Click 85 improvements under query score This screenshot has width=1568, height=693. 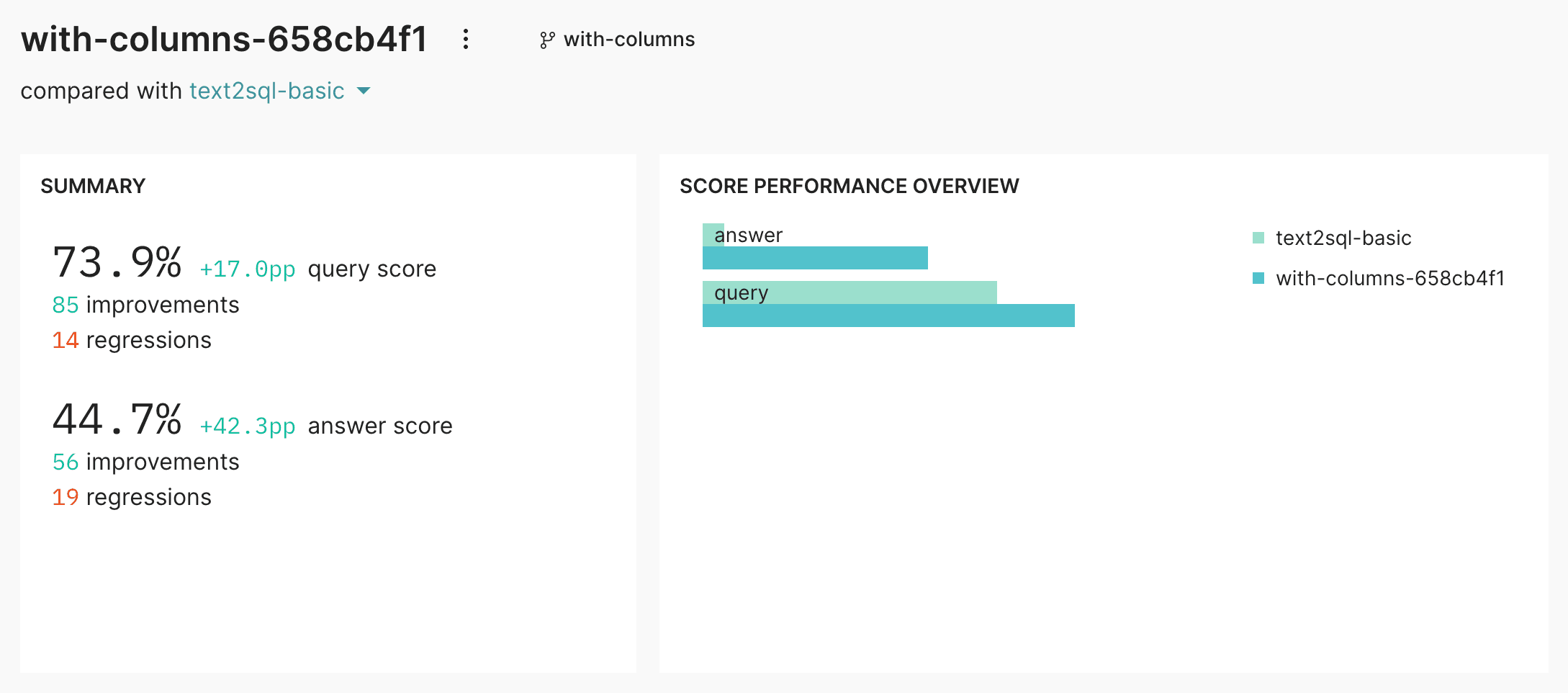[x=145, y=305]
